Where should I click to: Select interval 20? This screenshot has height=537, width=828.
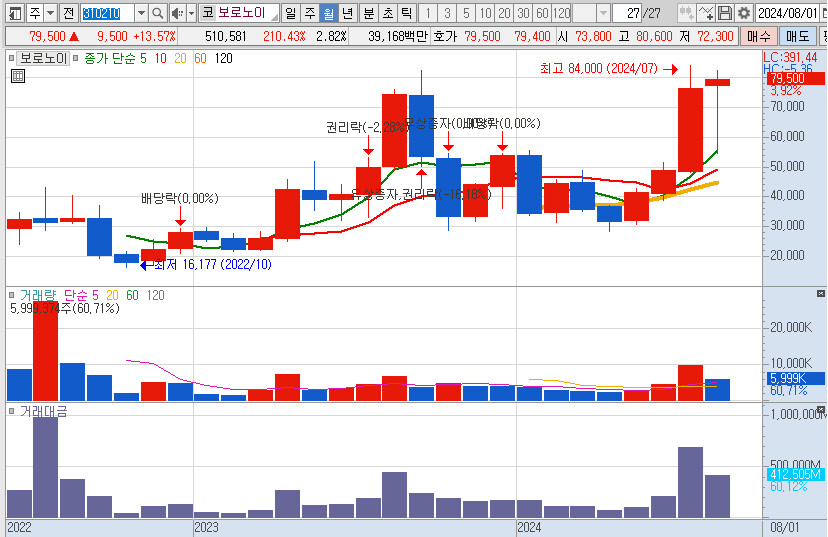pyautogui.click(x=504, y=13)
